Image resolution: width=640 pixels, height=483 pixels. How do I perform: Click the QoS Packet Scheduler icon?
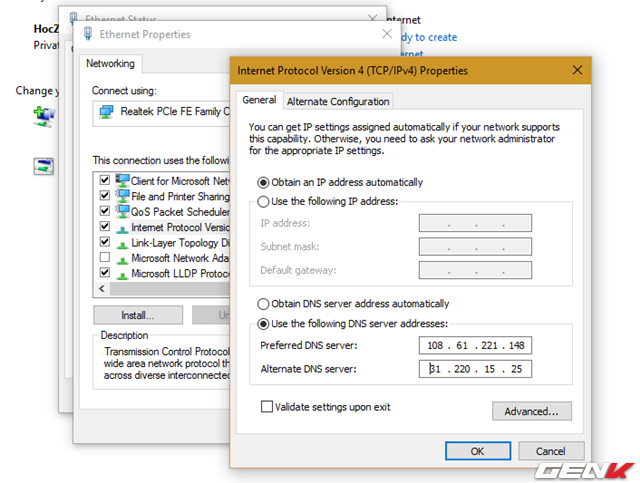(x=122, y=211)
